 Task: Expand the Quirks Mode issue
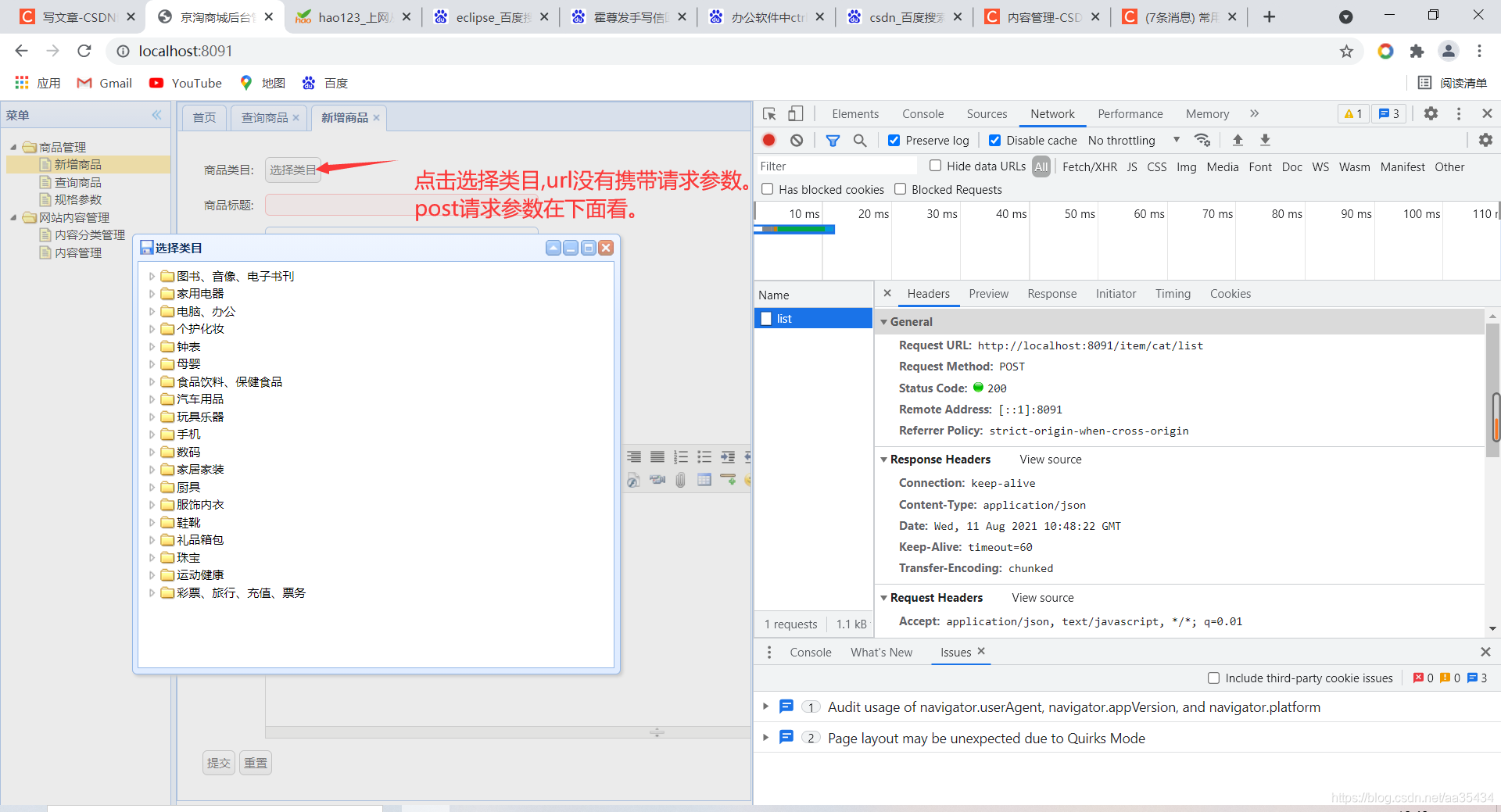point(766,738)
